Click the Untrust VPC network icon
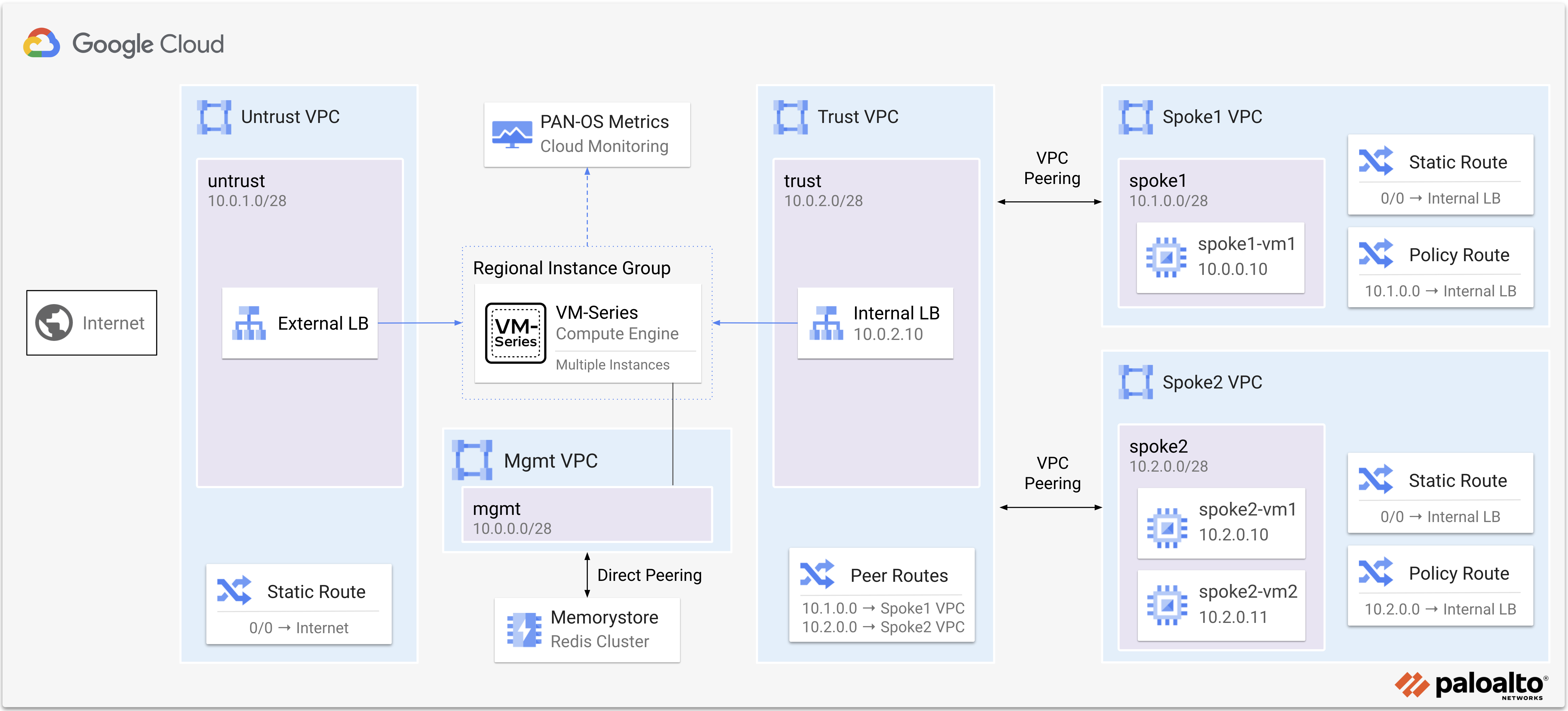Image resolution: width=1568 pixels, height=711 pixels. (x=214, y=117)
